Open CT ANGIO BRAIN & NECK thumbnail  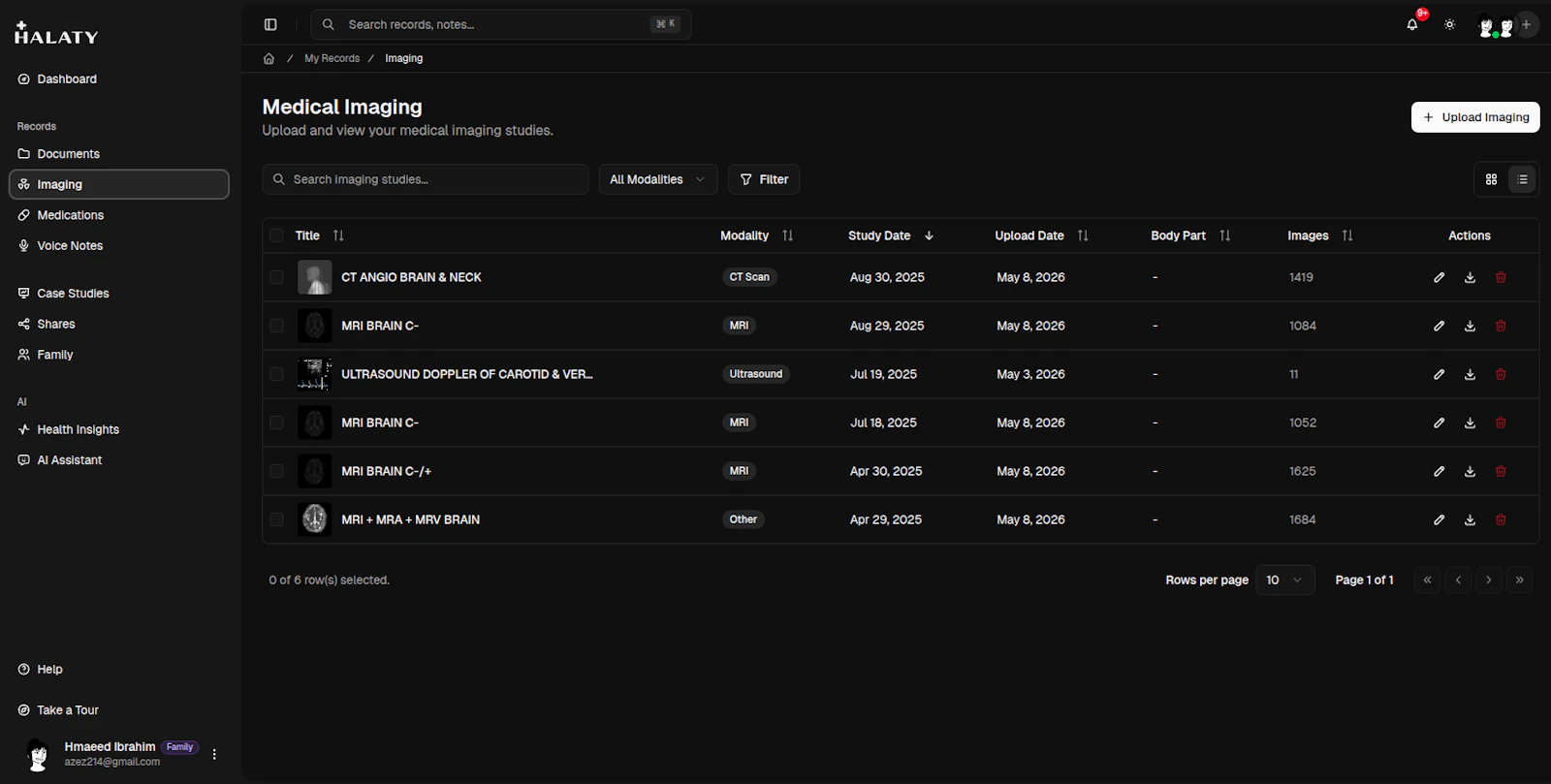pyautogui.click(x=314, y=277)
